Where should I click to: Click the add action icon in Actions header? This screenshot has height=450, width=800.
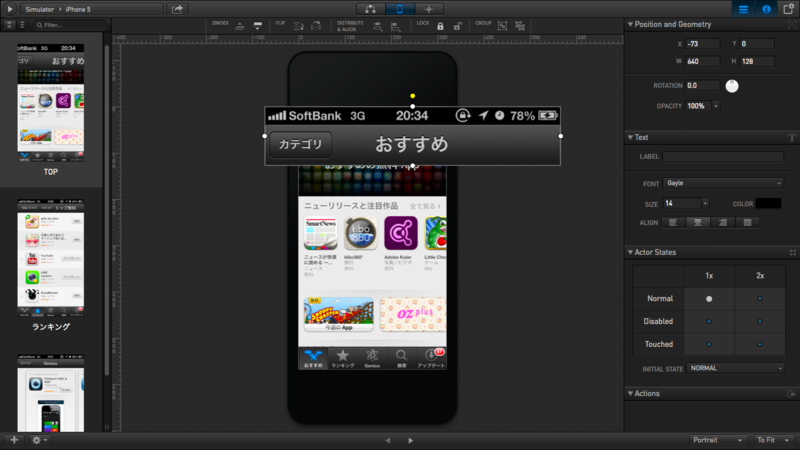791,394
